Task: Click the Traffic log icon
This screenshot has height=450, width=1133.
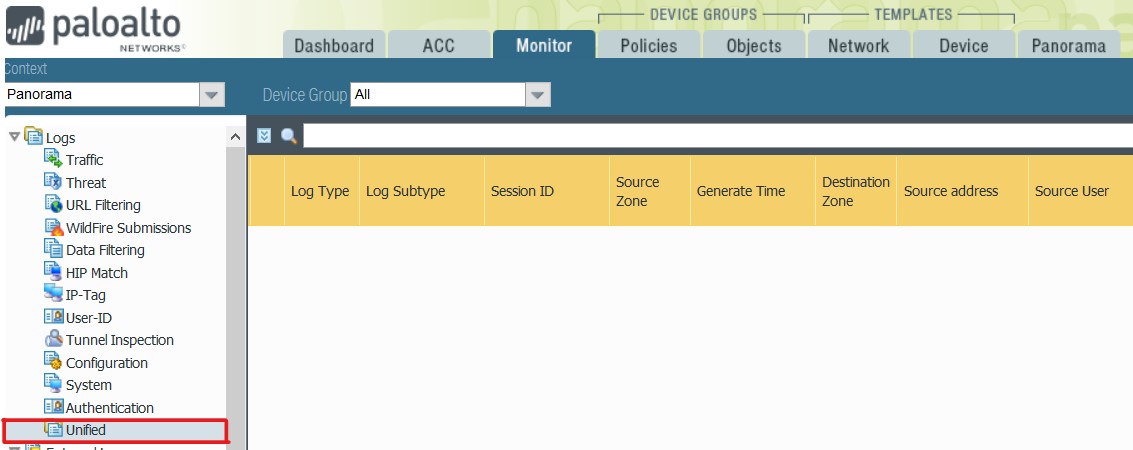Action: pos(53,159)
